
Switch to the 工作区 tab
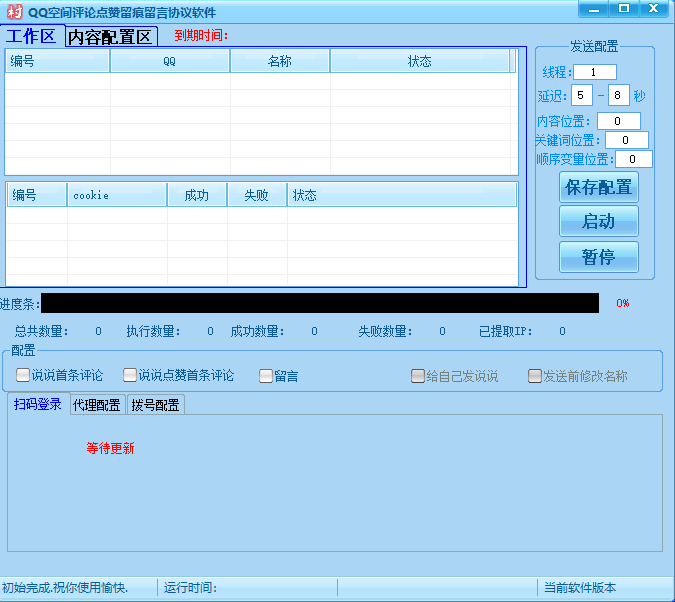tap(32, 37)
